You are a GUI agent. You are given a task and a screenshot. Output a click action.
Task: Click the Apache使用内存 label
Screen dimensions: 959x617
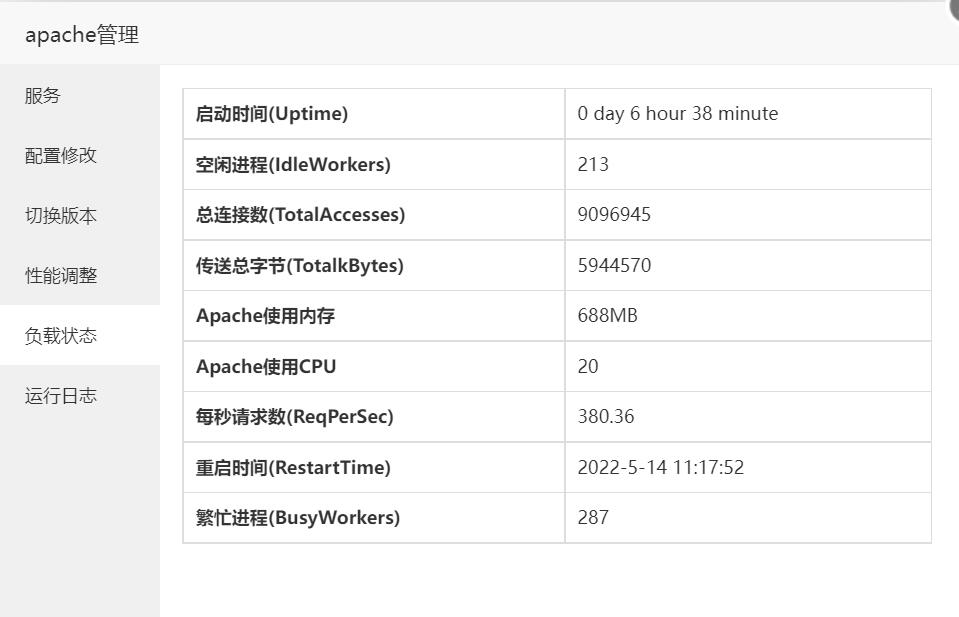(265, 316)
